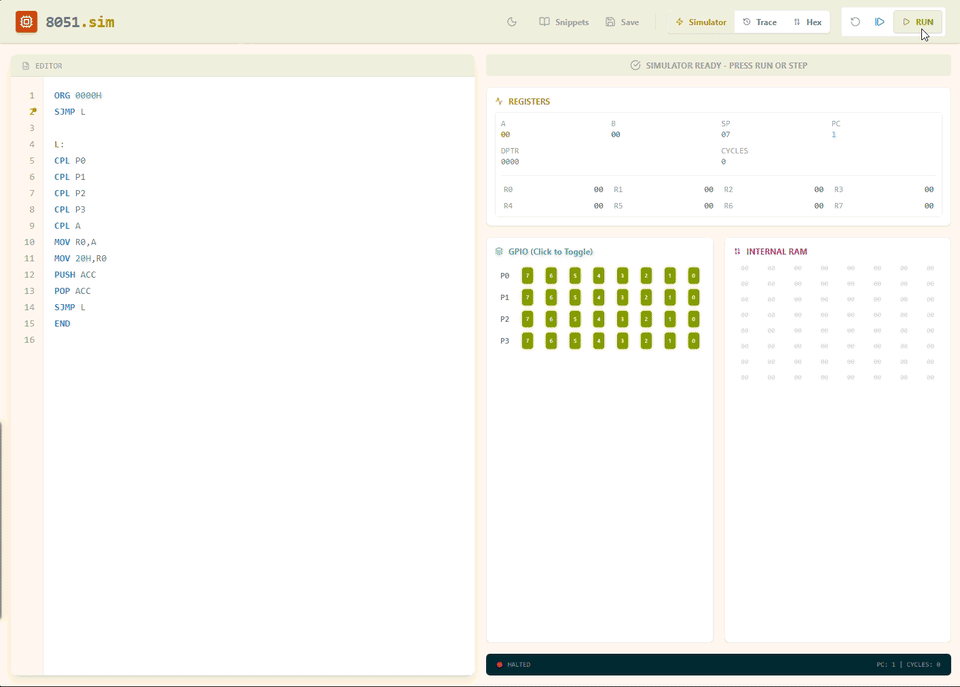Select the Simulator tab
Viewport: 960px width, 687px height.
pyautogui.click(x=701, y=22)
